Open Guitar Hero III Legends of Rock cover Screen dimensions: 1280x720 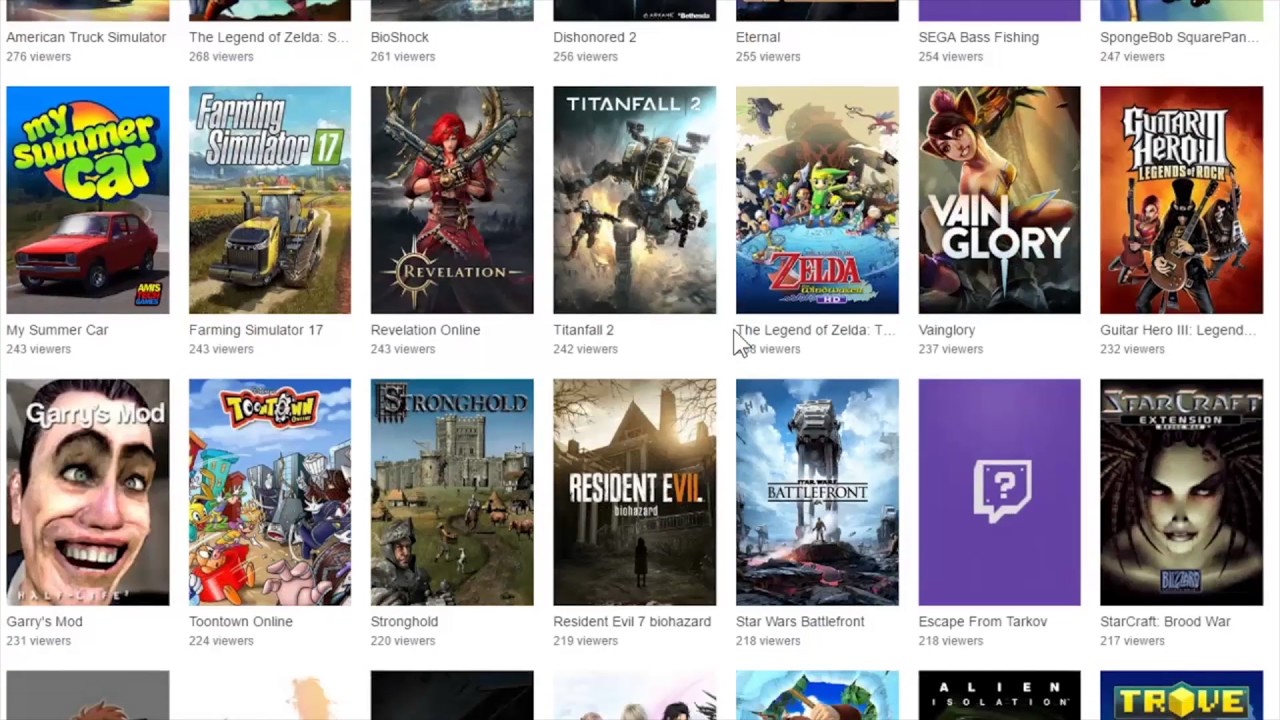point(1182,200)
